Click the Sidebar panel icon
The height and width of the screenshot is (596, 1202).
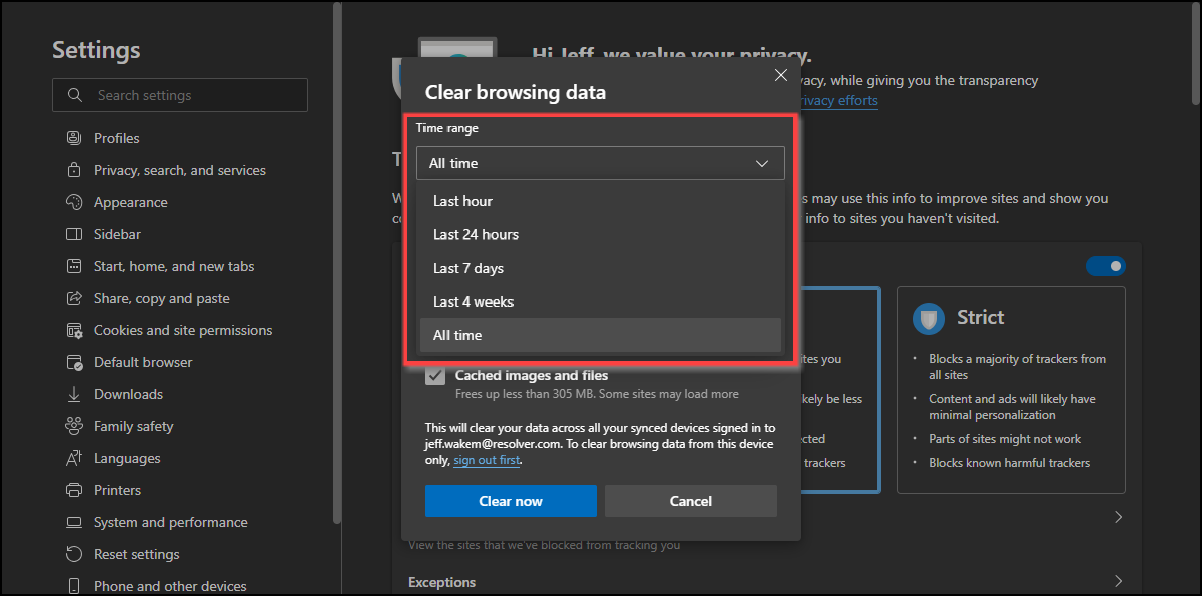[x=73, y=234]
